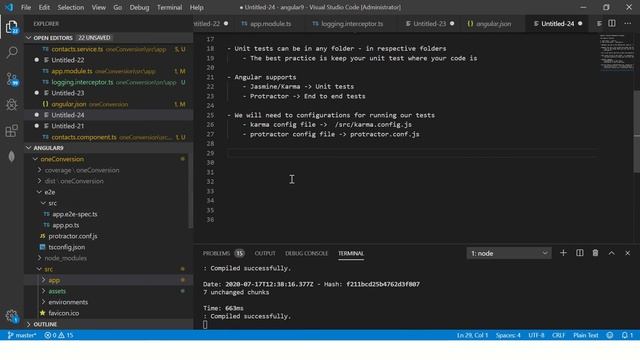Show the Debug Console tab
This screenshot has width=640, height=360.
click(306, 253)
